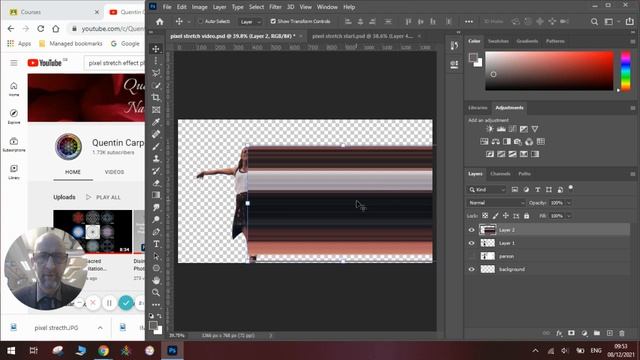This screenshot has height=360, width=640.
Task: Click inside the color picker gradient field
Action: point(549,71)
